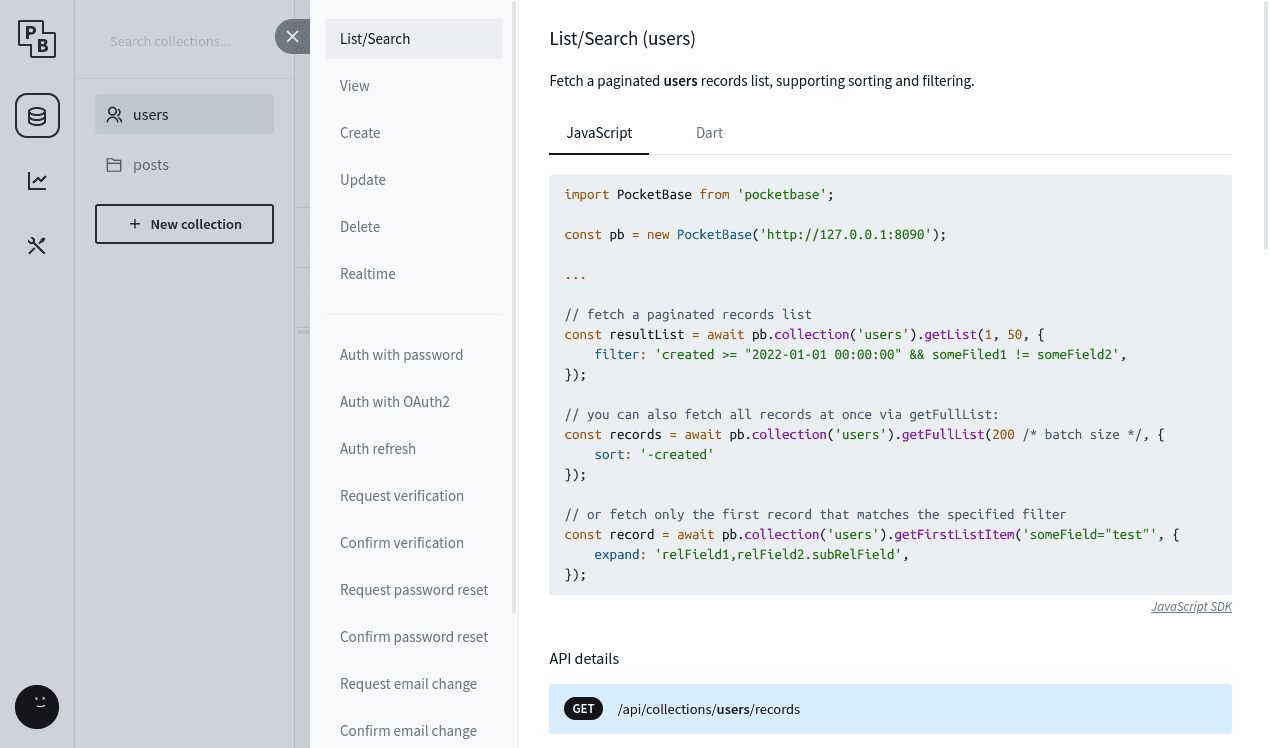Click the sidebar menu scrollbar
This screenshot has height=748, width=1270.
(x=515, y=306)
